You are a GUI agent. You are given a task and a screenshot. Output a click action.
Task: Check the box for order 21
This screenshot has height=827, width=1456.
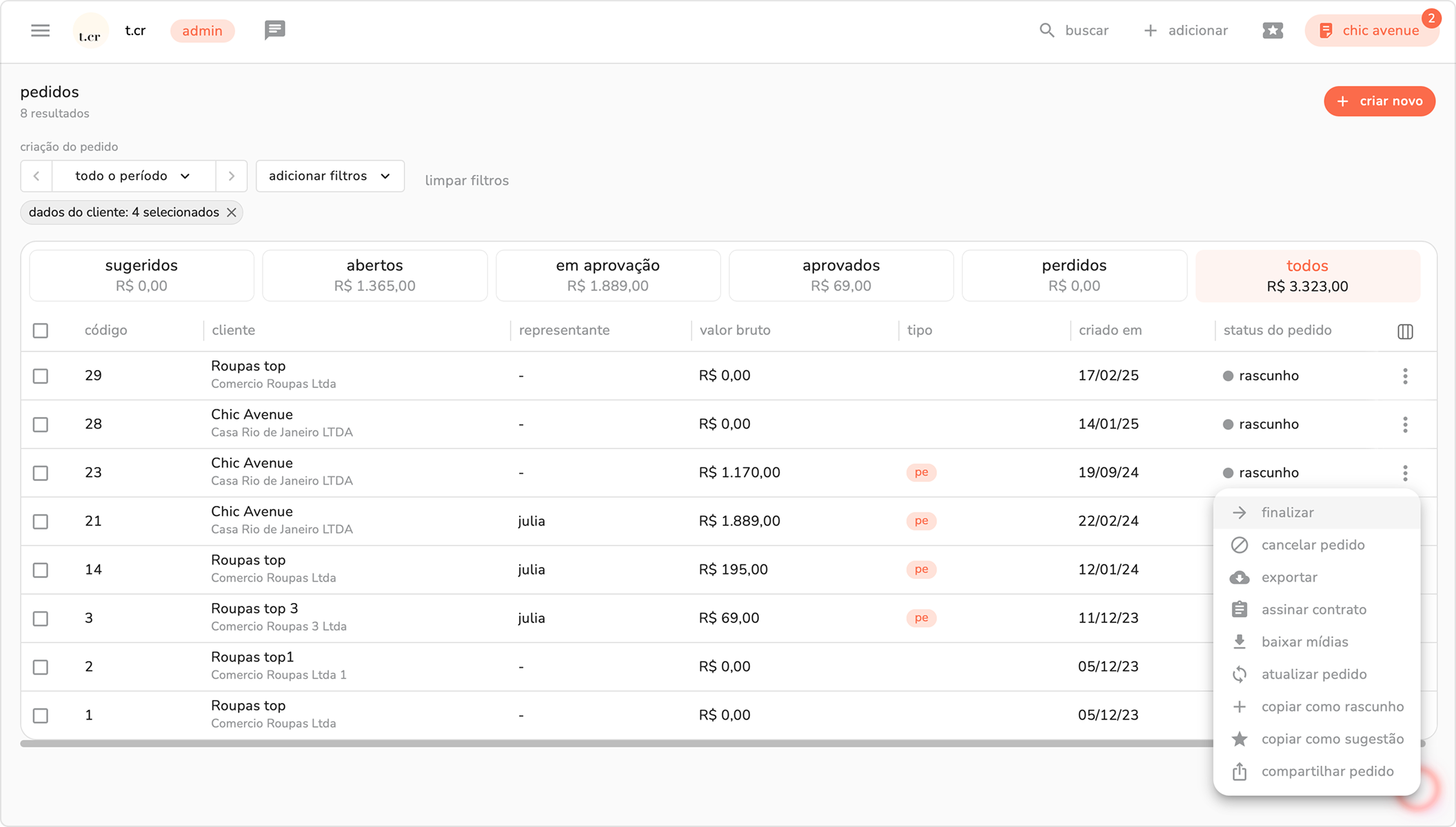(x=41, y=522)
